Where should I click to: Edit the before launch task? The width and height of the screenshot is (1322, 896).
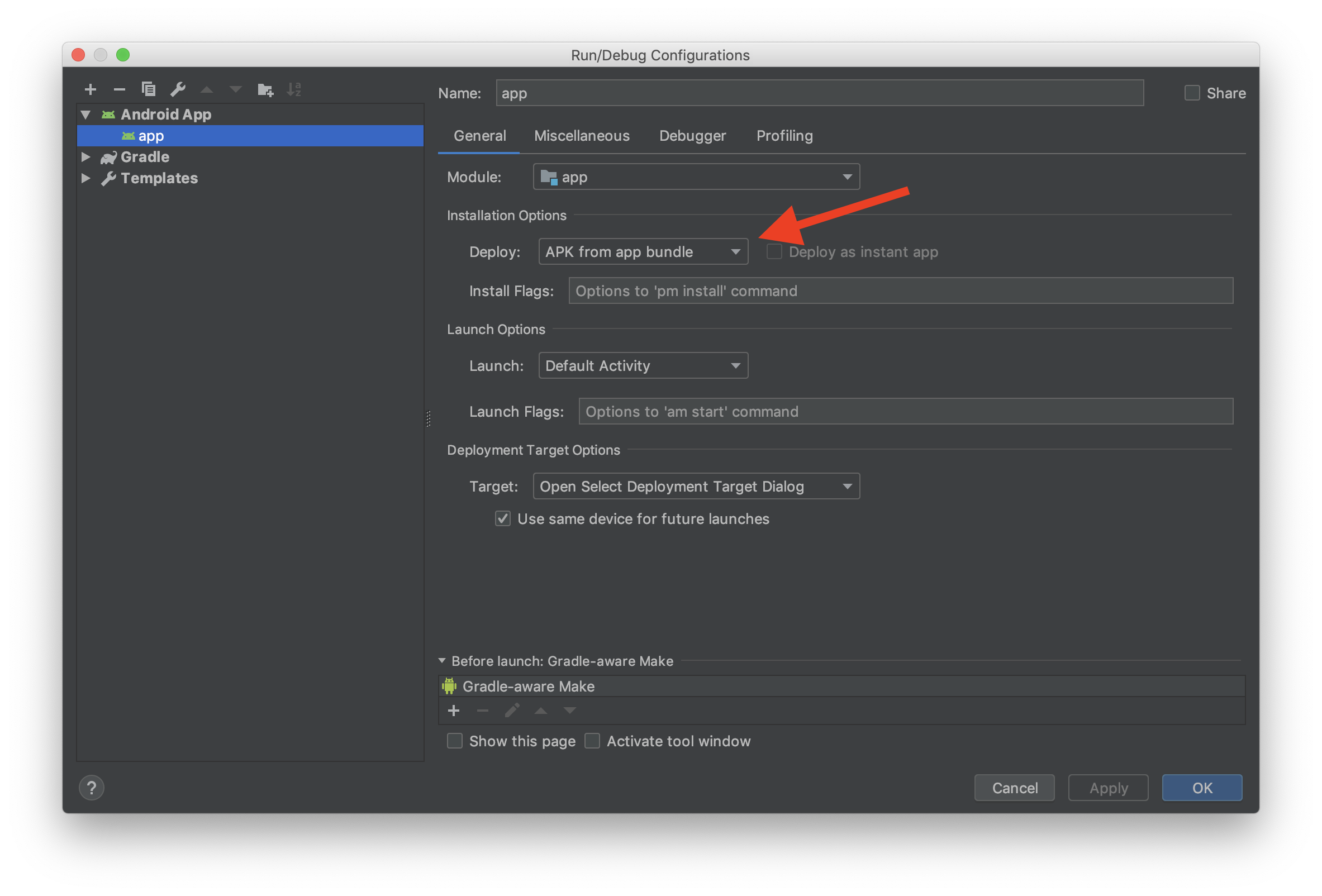click(x=512, y=711)
